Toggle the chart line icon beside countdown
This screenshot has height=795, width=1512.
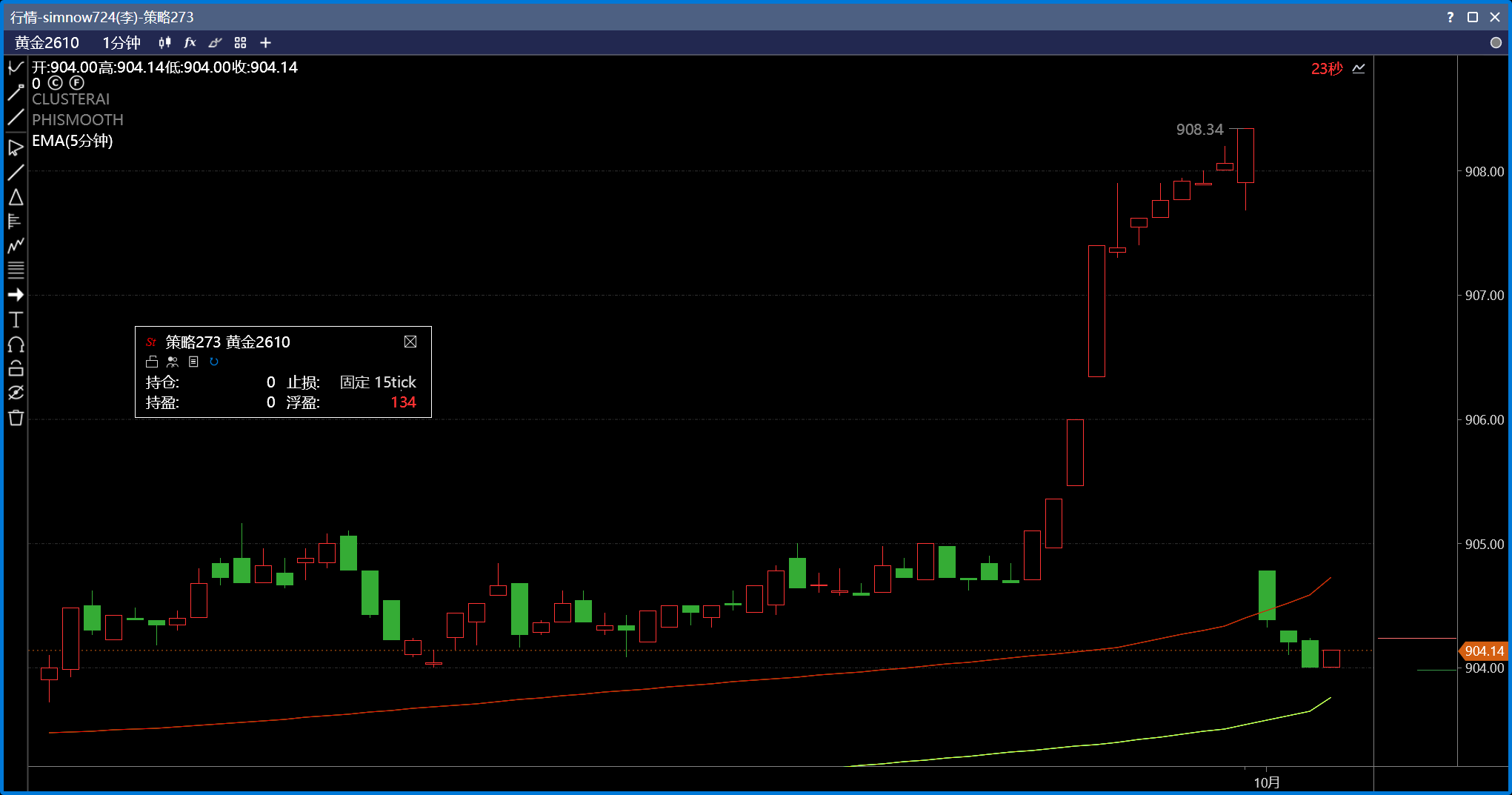point(1359,68)
